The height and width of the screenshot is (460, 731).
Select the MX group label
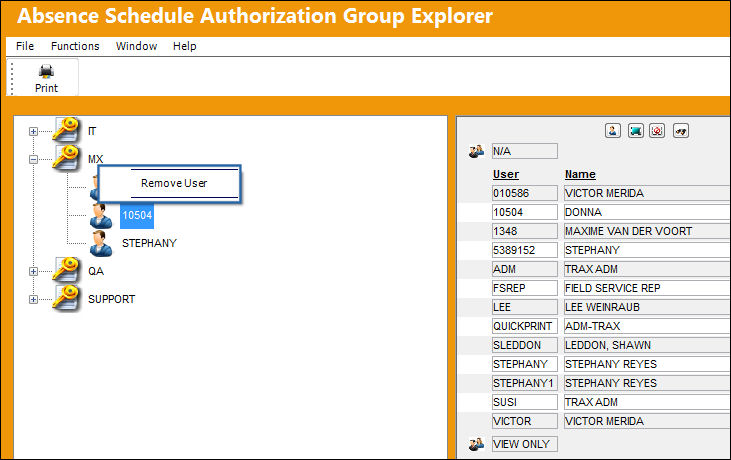(96, 159)
